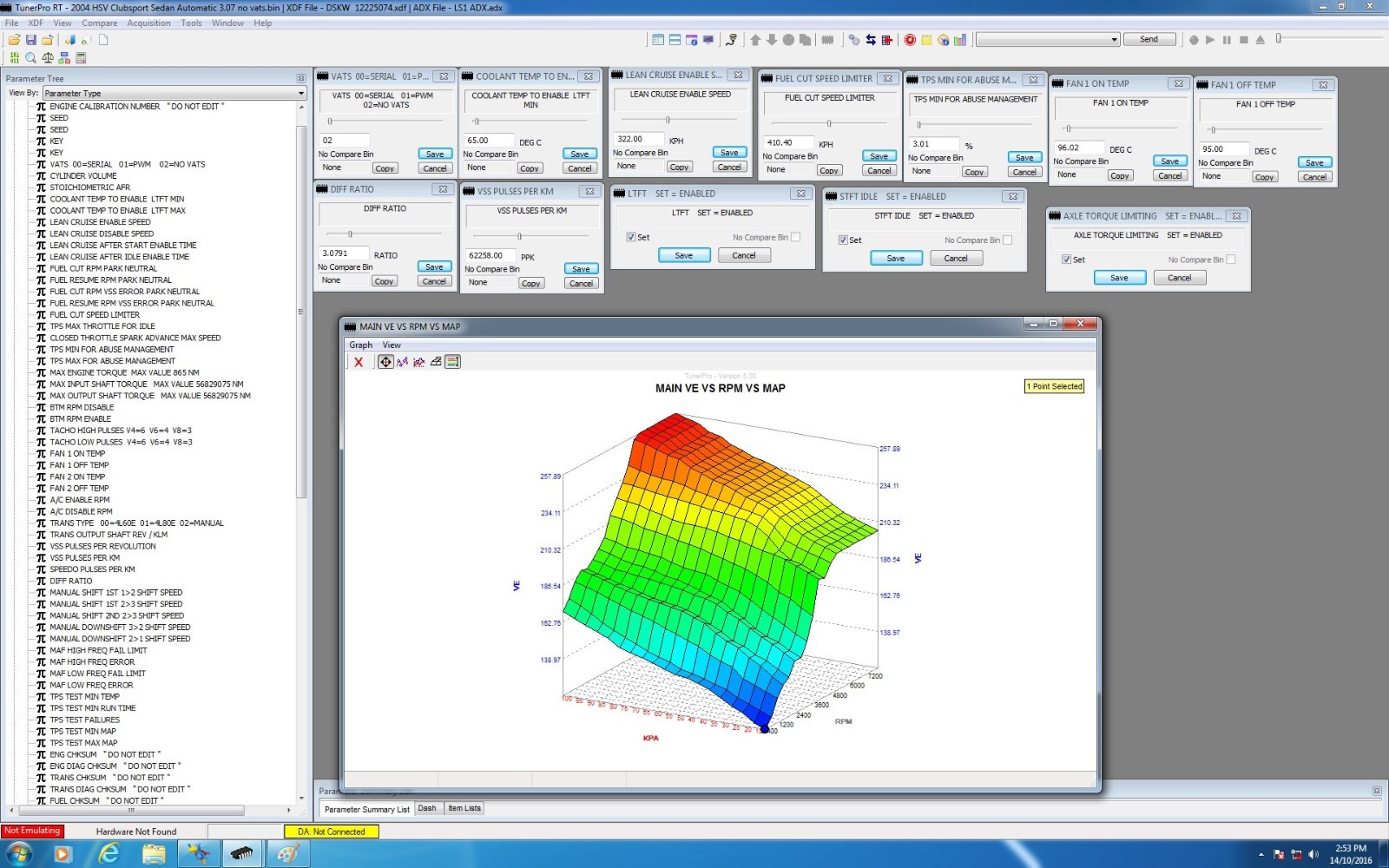Image resolution: width=1389 pixels, height=868 pixels.
Task: Switch to the Dash tab
Action: pos(427,808)
